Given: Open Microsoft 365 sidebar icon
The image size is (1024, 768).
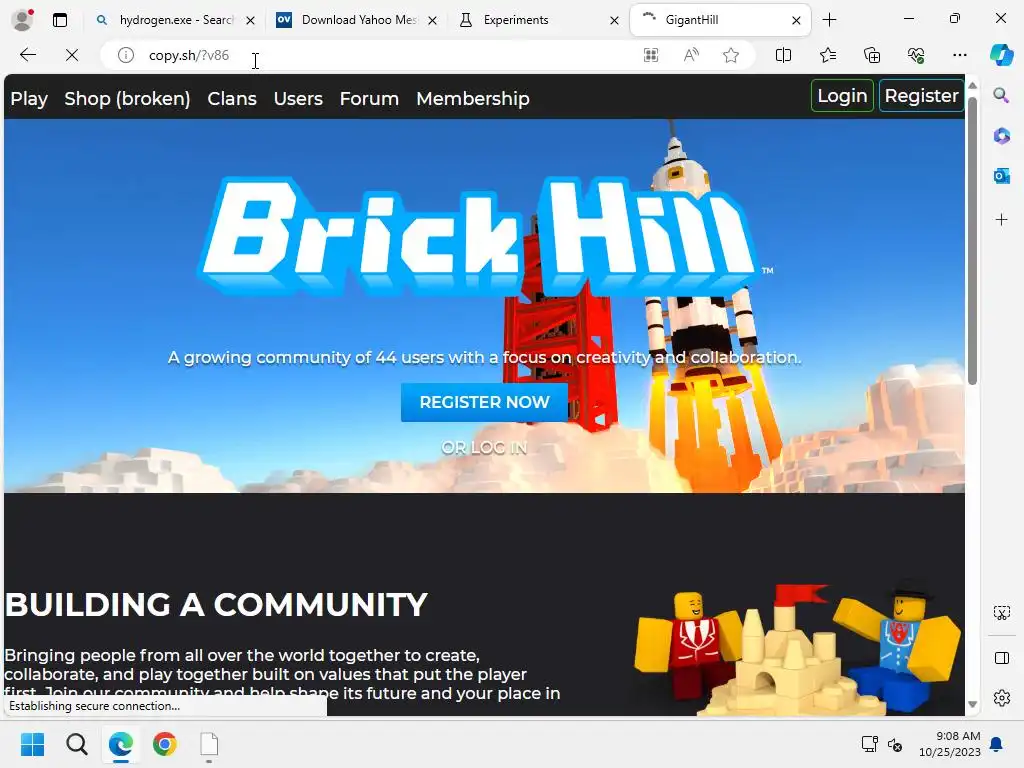Looking at the screenshot, I should pos(1001,136).
